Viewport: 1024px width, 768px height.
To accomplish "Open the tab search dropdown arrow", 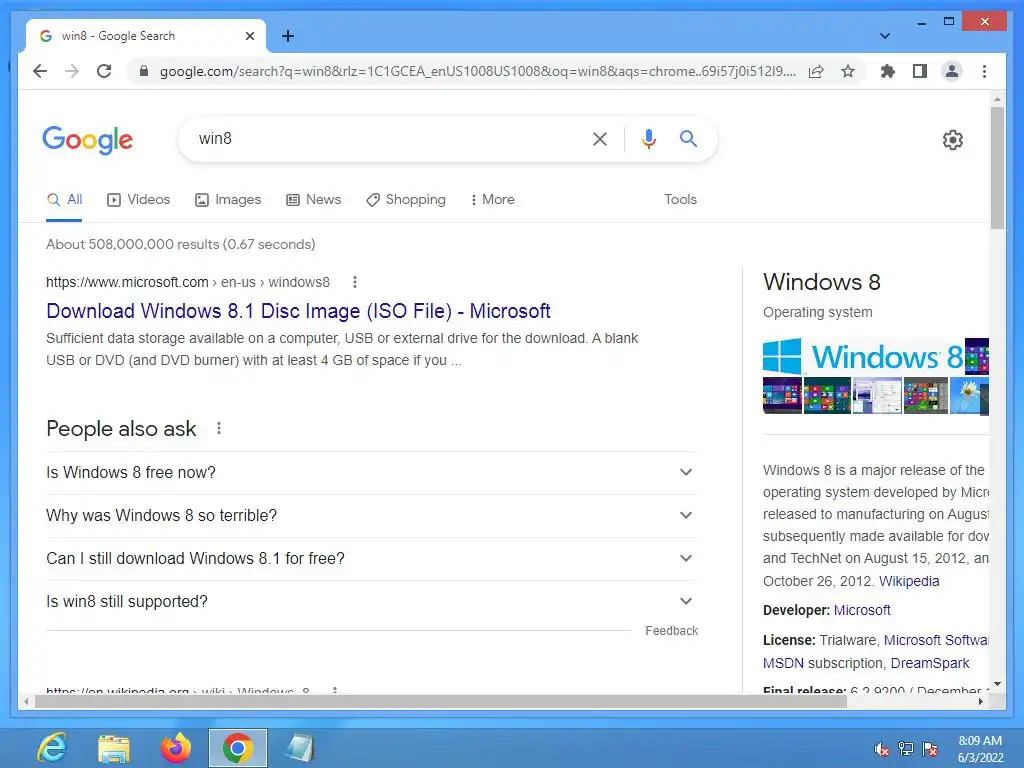I will click(x=885, y=36).
